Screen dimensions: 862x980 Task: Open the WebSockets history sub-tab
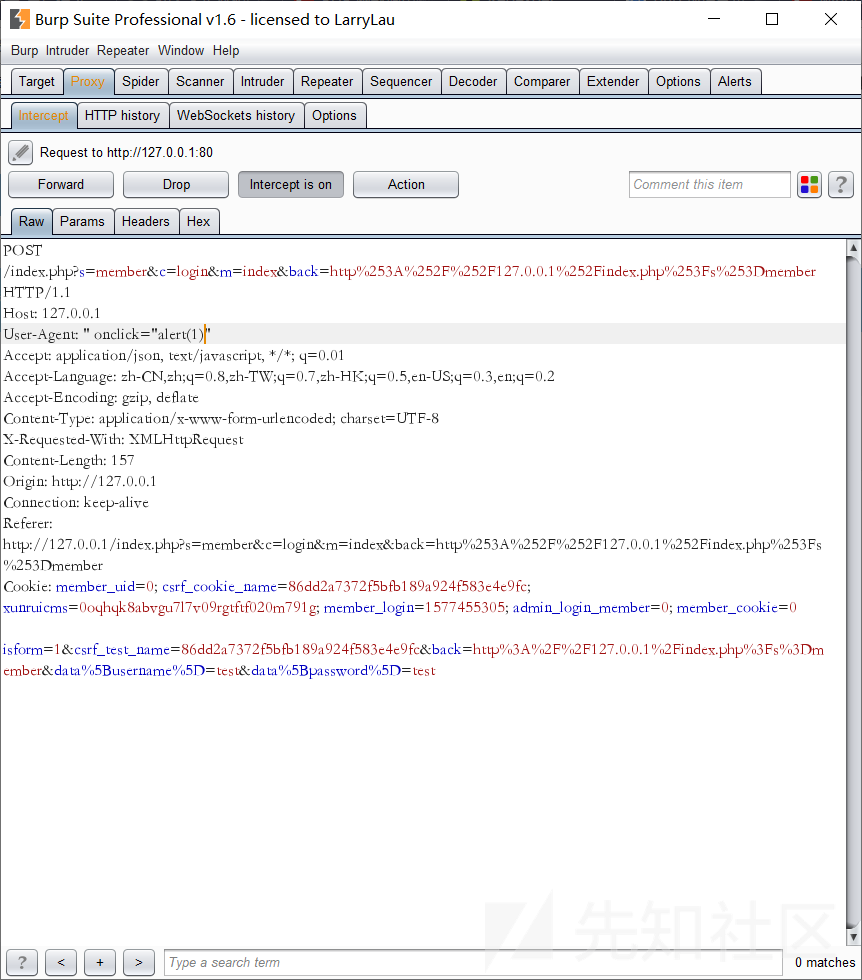(x=236, y=116)
